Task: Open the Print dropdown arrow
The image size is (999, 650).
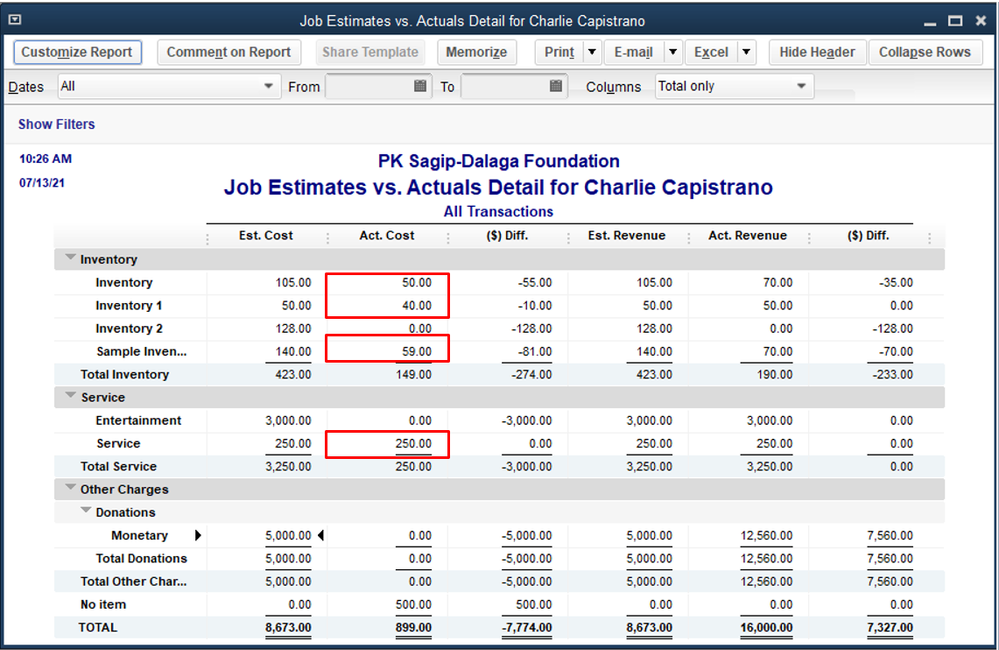Action: tap(592, 52)
